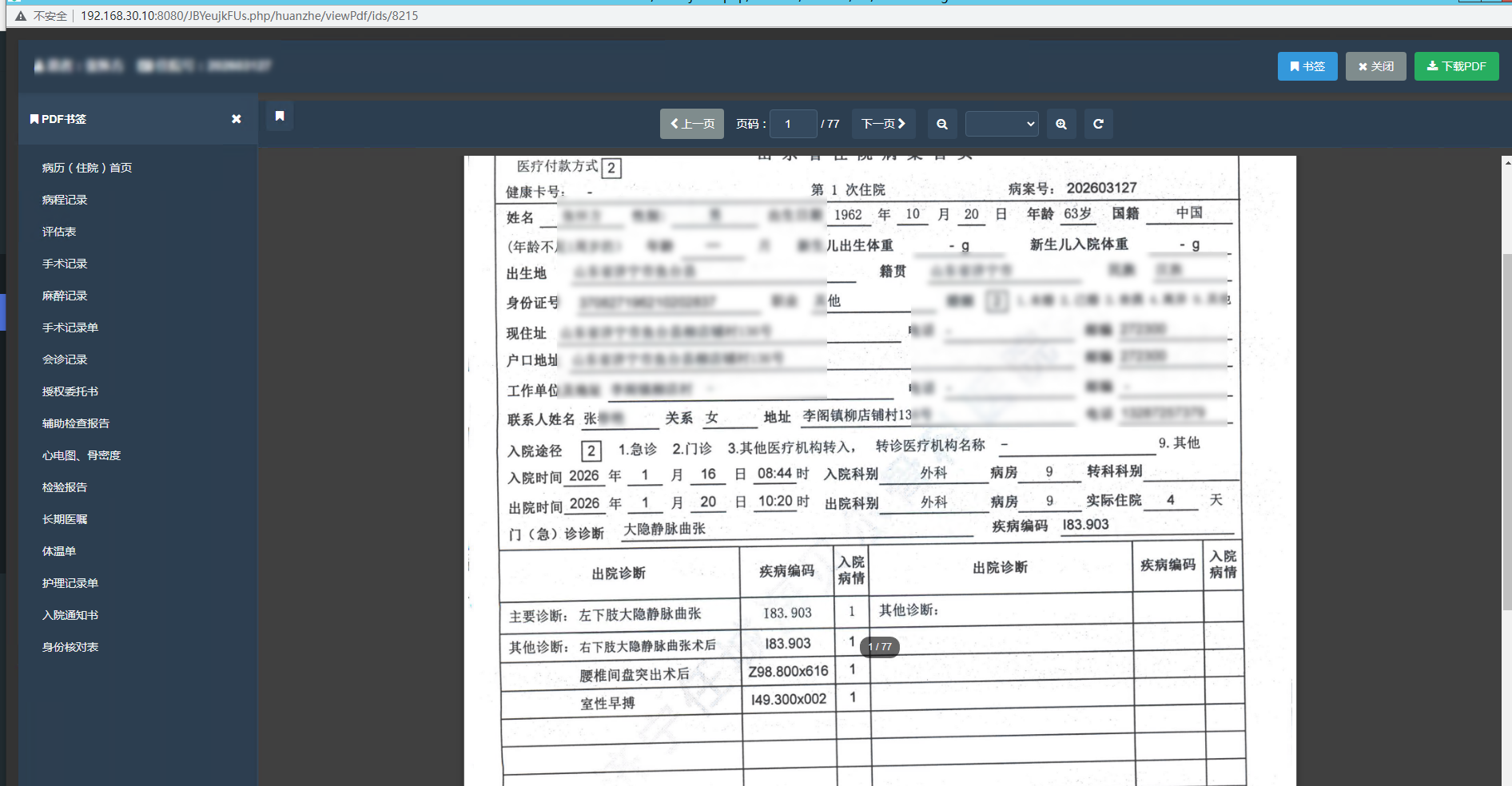Open the 检验报告 bookmark

[x=64, y=486]
